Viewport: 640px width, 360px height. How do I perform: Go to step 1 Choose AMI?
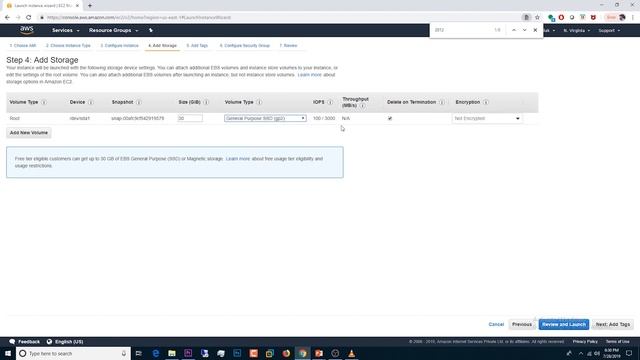[x=22, y=46]
